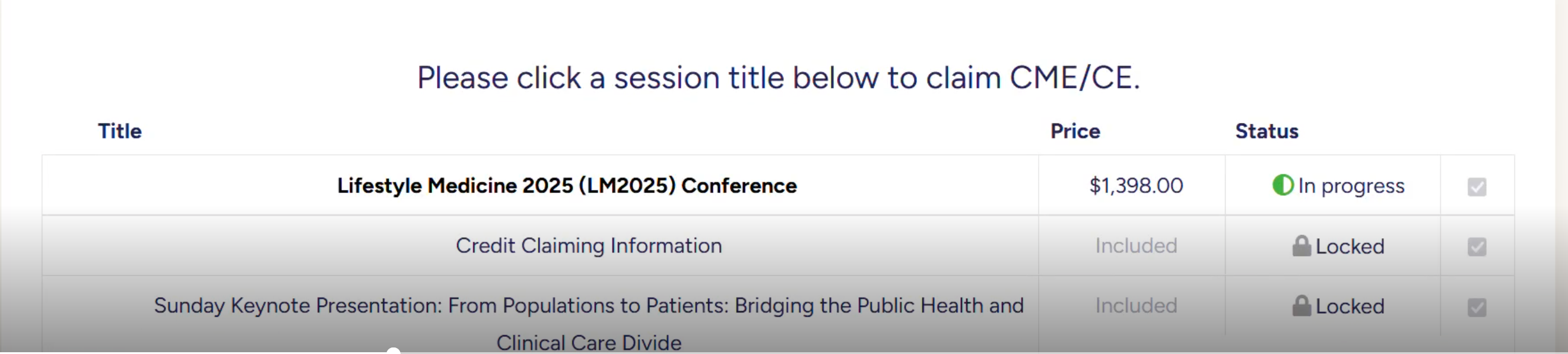This screenshot has width=1568, height=354.
Task: Click the $1,398.00 conference price
Action: coord(1136,185)
